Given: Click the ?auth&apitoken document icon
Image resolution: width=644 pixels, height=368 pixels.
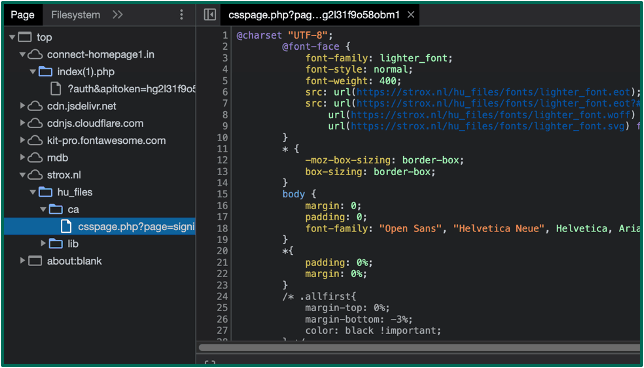Looking at the screenshot, I should click(56, 89).
